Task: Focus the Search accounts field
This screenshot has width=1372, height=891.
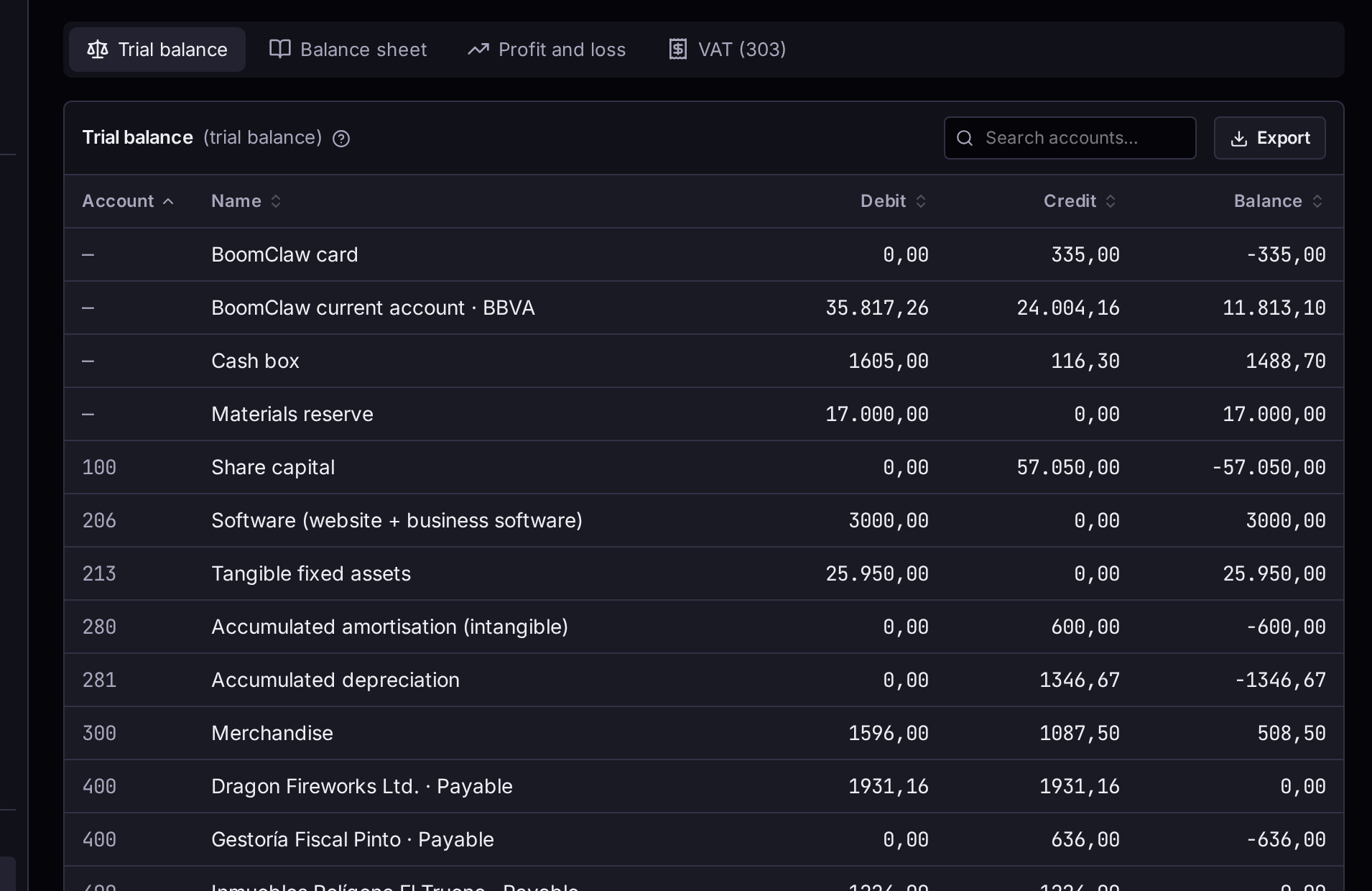Action: (1070, 138)
